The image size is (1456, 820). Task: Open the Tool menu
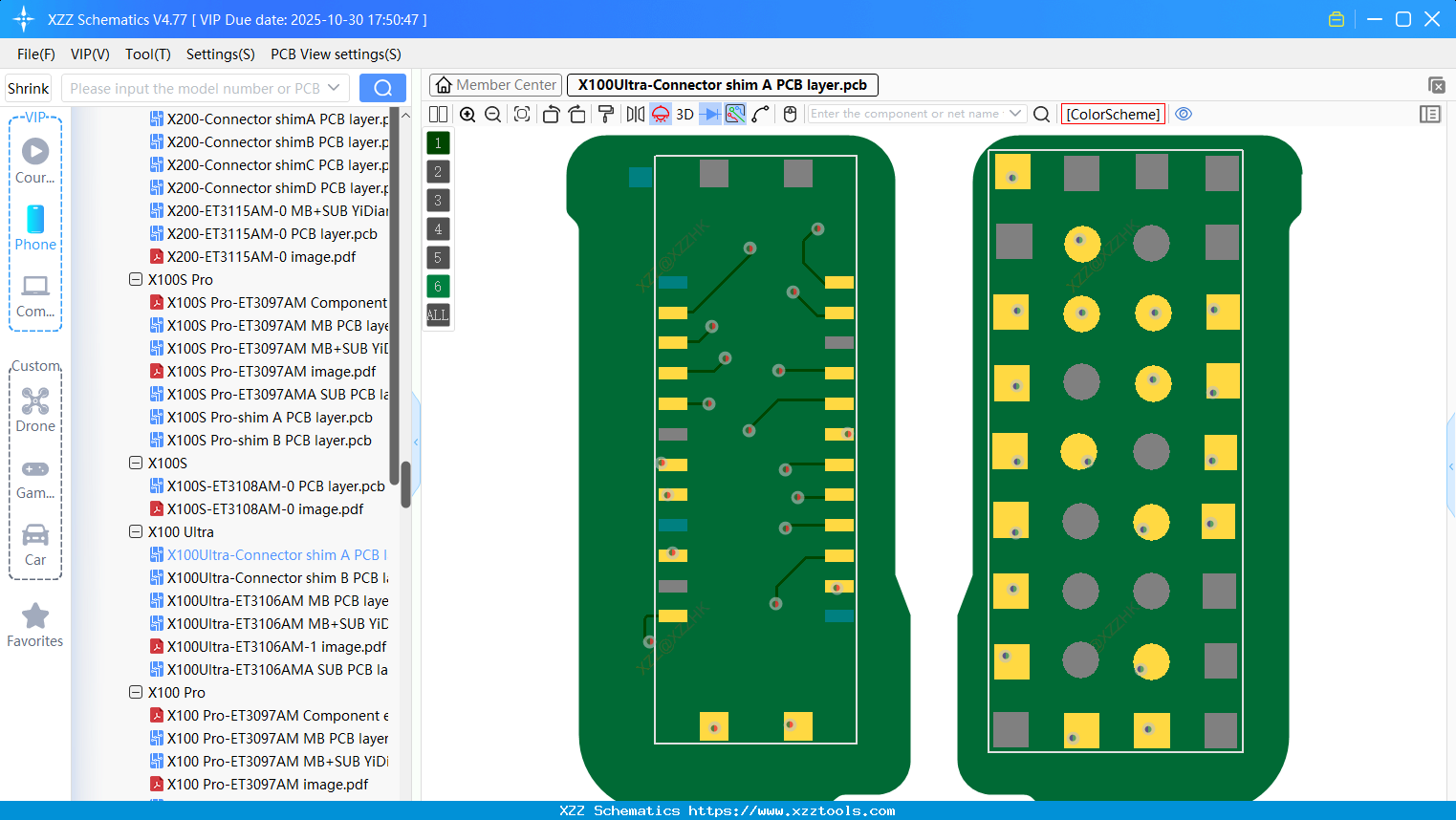147,54
